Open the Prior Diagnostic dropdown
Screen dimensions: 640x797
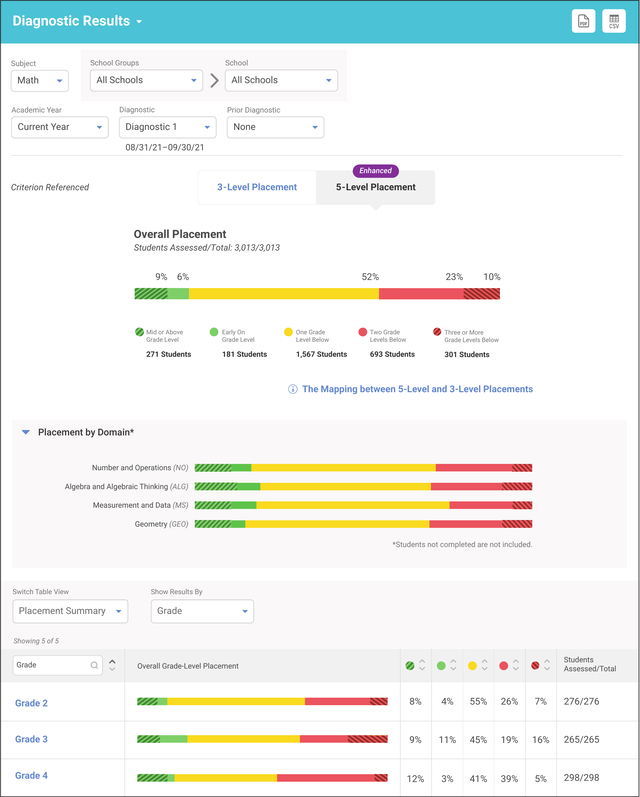(276, 127)
